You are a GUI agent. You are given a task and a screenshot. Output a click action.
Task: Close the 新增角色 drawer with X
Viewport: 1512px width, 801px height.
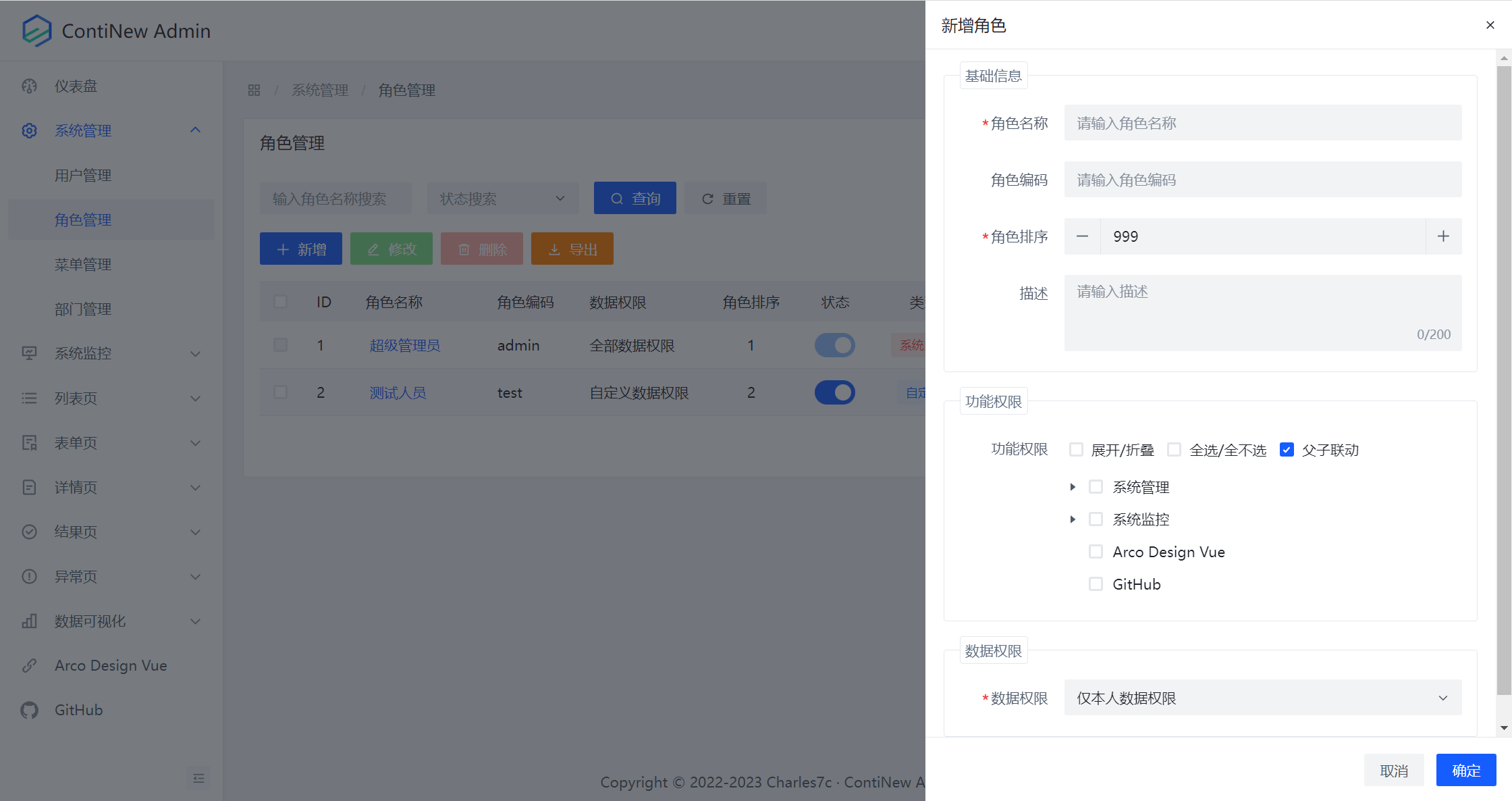click(1490, 25)
